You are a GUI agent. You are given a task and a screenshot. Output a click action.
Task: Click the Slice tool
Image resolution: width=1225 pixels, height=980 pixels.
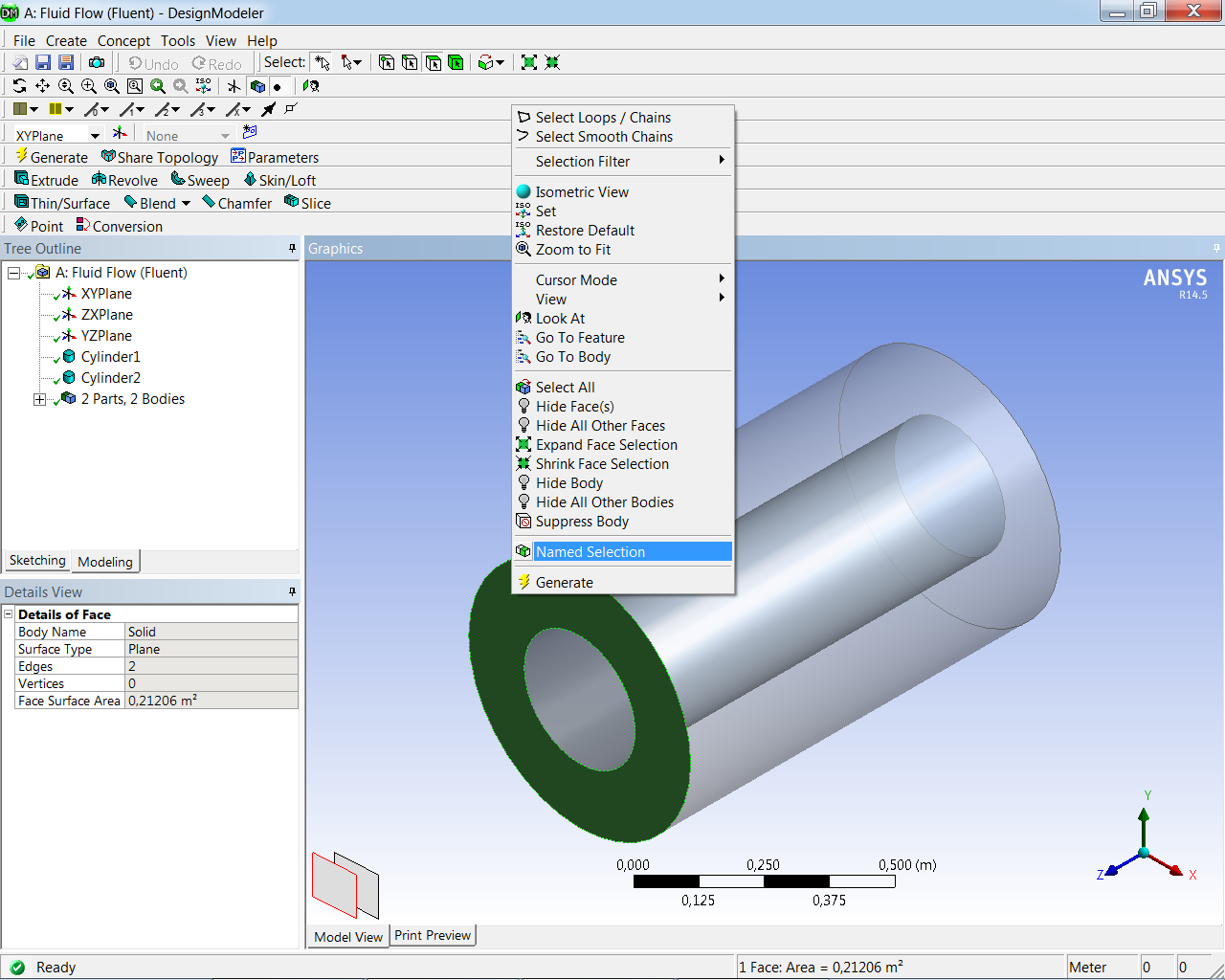[x=307, y=203]
